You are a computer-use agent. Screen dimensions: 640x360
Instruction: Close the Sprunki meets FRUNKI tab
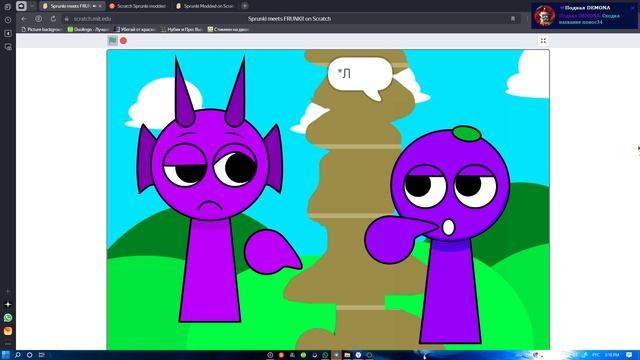pos(100,6)
